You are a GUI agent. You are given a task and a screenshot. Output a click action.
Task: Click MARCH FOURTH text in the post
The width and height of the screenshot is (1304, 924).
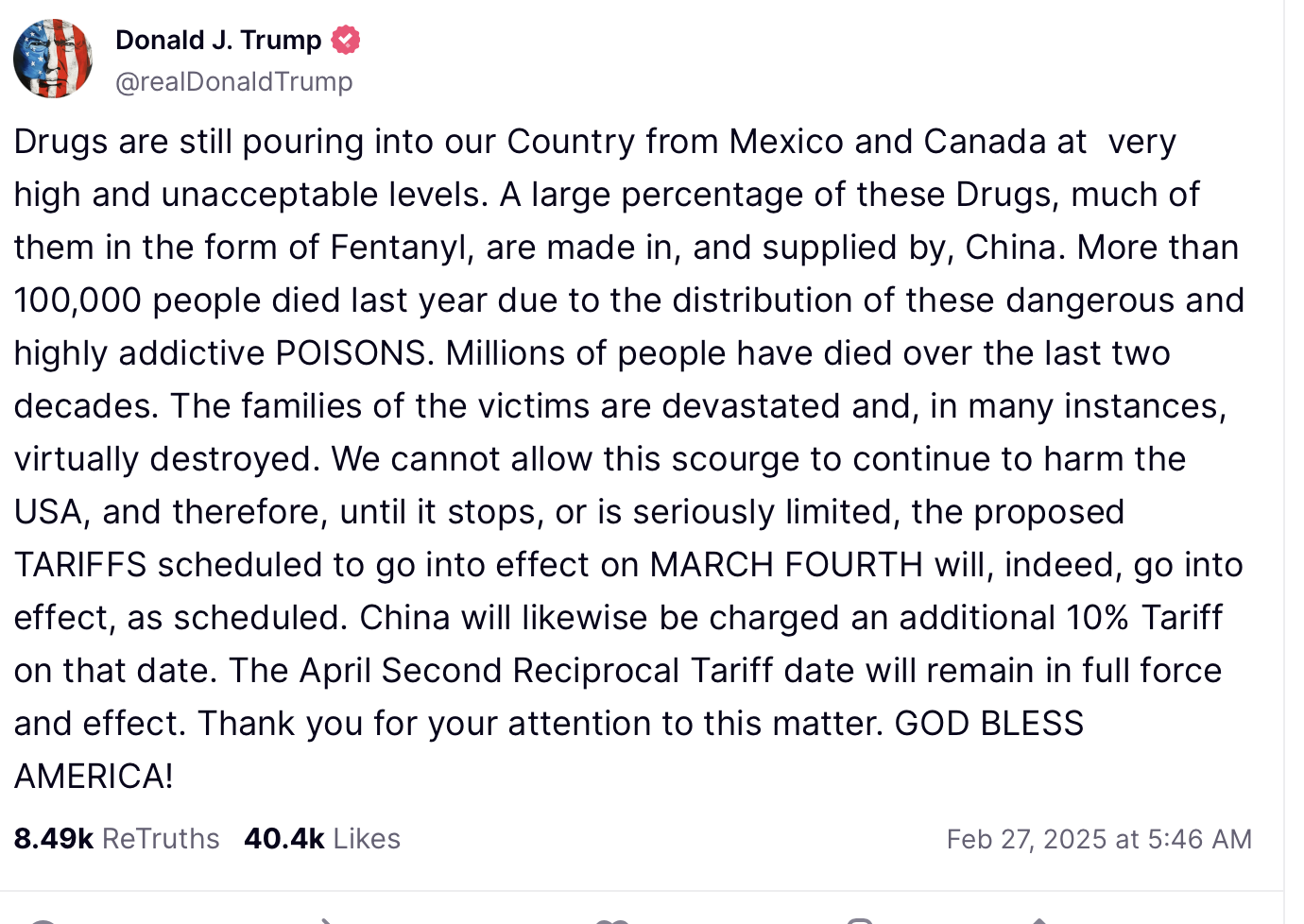click(786, 565)
